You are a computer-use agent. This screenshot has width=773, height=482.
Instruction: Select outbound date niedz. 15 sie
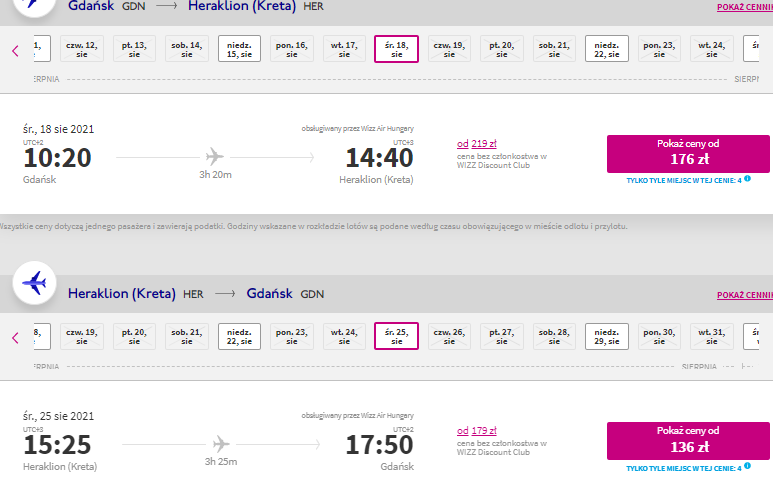click(239, 49)
